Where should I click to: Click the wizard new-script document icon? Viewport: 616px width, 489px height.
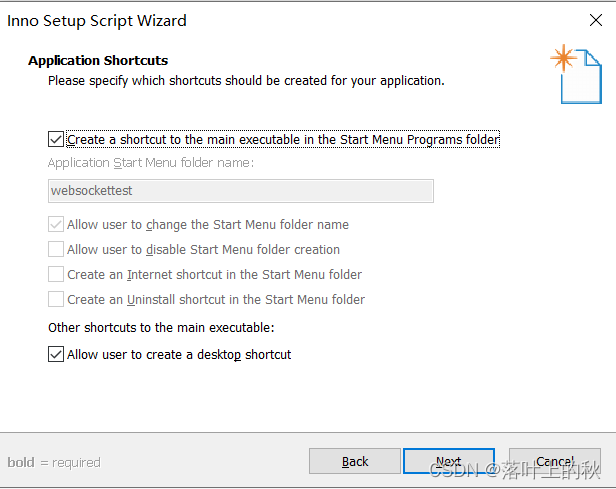tap(576, 74)
